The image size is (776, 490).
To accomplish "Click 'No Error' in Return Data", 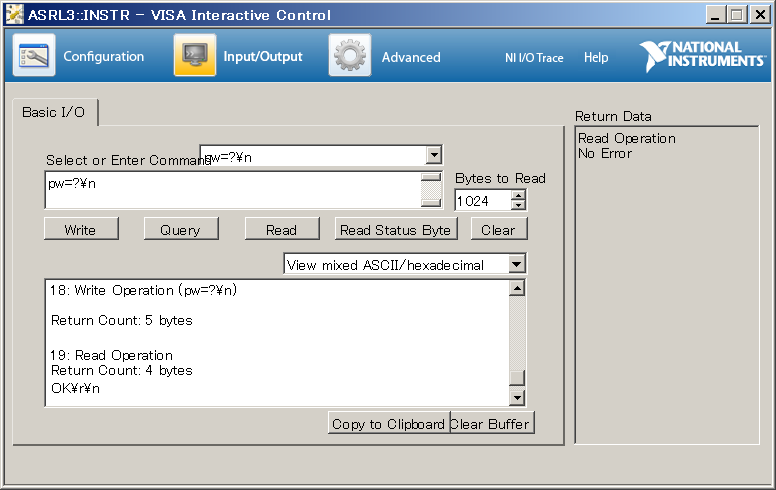I will point(605,153).
